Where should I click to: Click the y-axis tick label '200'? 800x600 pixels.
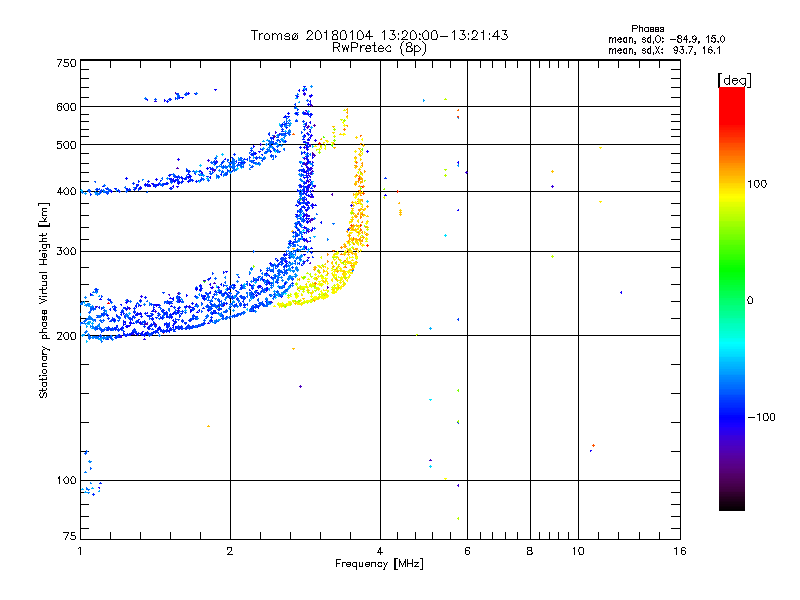click(67, 336)
